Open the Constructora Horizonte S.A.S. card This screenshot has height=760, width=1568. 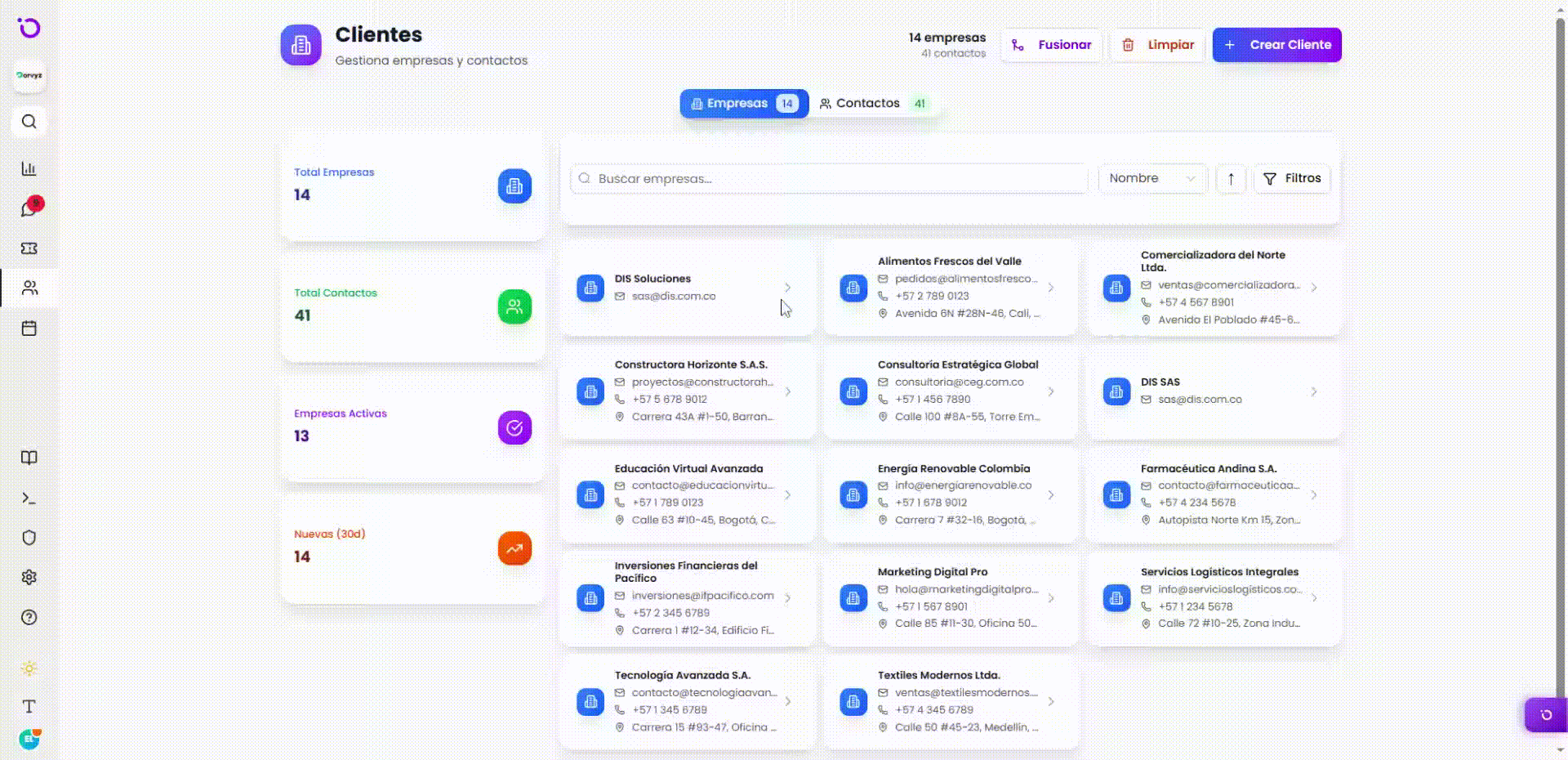coord(688,391)
